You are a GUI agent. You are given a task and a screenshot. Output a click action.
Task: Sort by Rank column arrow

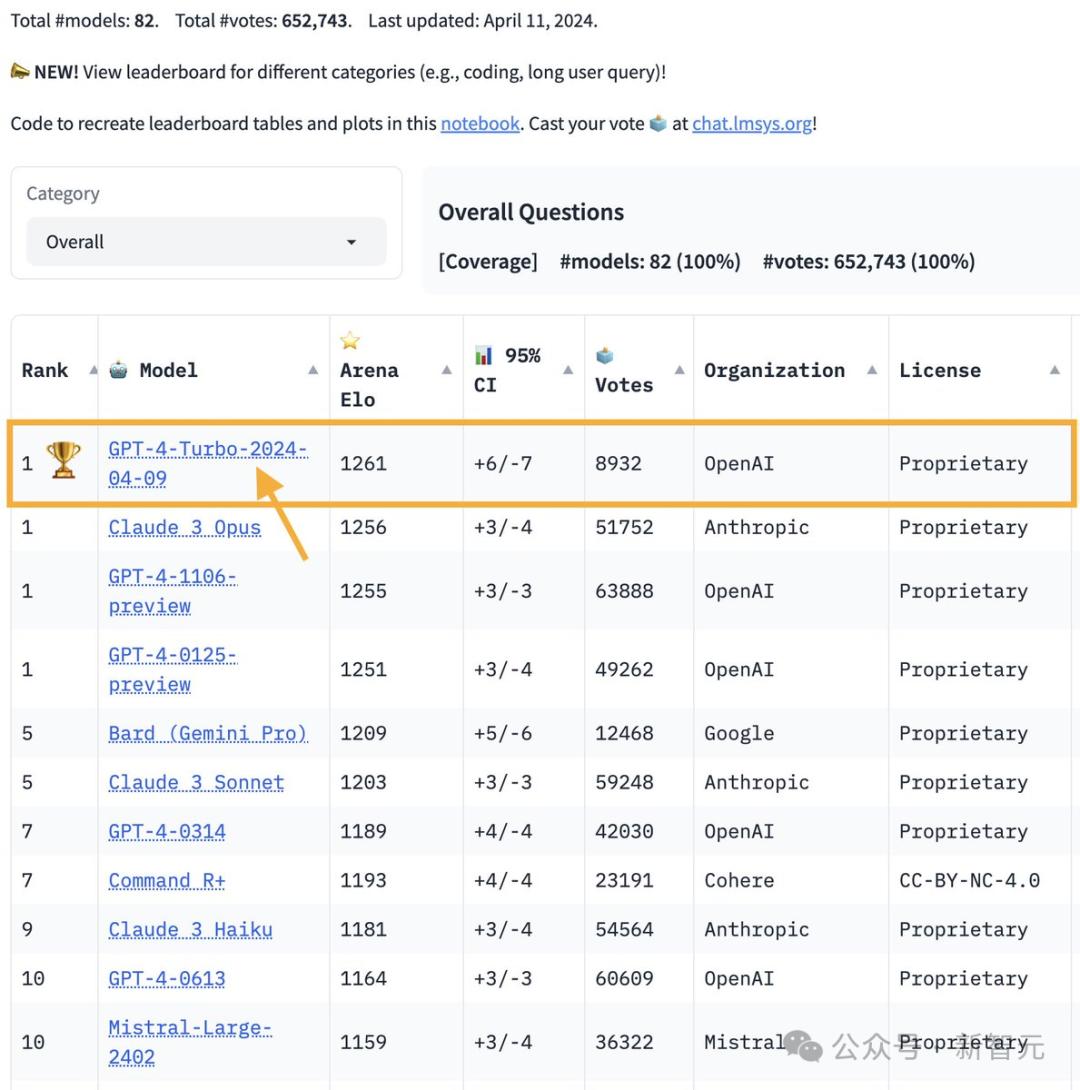click(93, 371)
